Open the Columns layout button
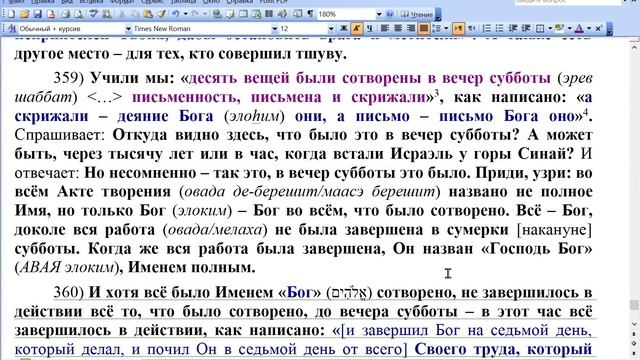This screenshot has height=360, width=640. tap(269, 14)
